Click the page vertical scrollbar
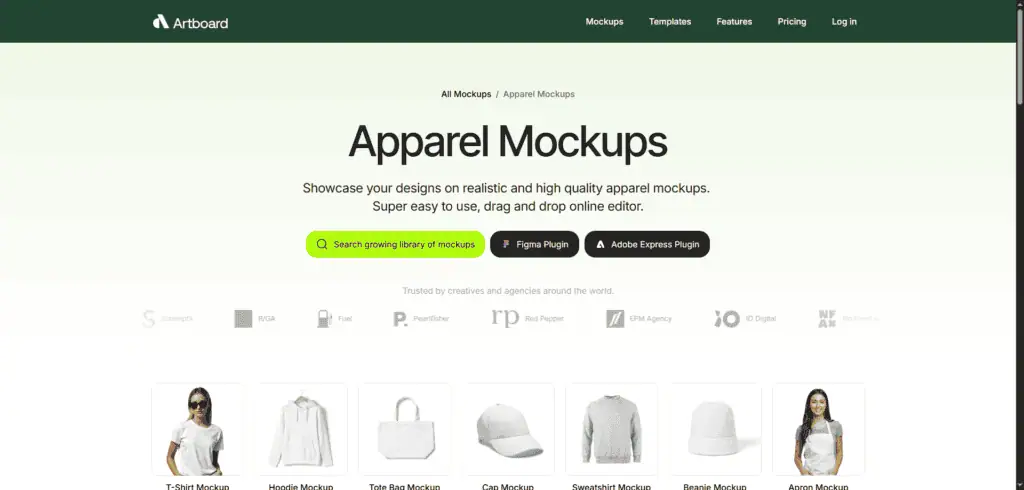This screenshot has width=1024, height=490. pos(1019,245)
